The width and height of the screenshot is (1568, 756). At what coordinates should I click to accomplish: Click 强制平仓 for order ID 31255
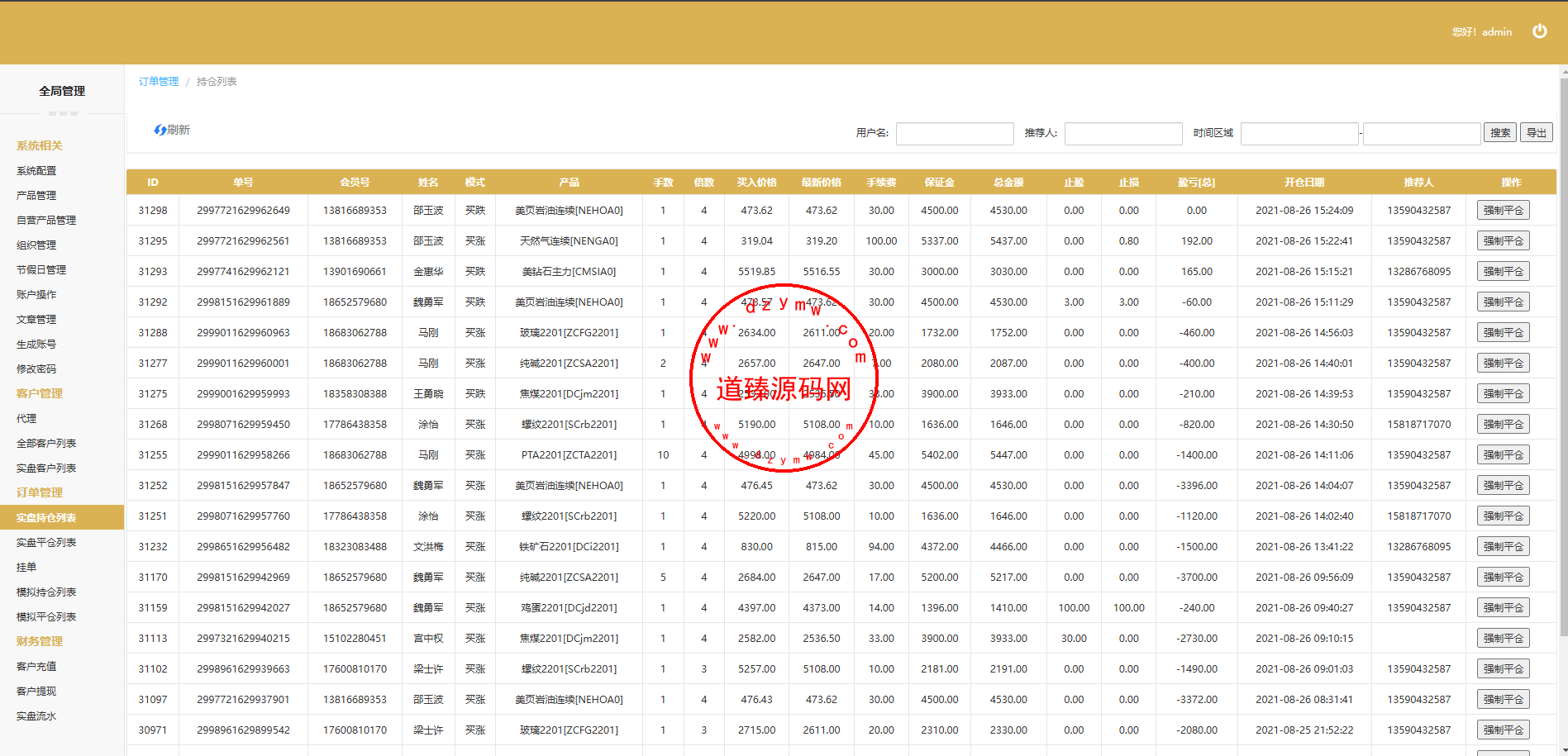coord(1503,455)
